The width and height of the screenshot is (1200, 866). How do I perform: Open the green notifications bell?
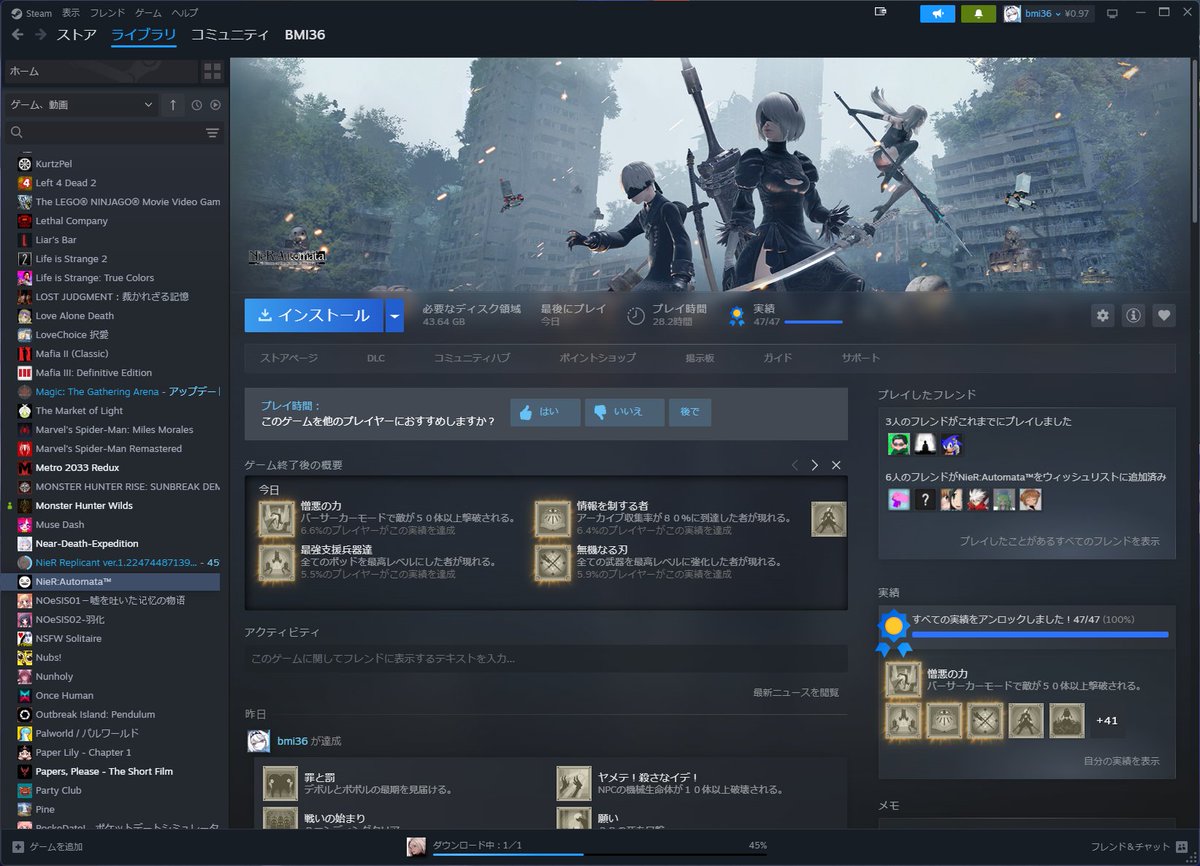tap(978, 14)
